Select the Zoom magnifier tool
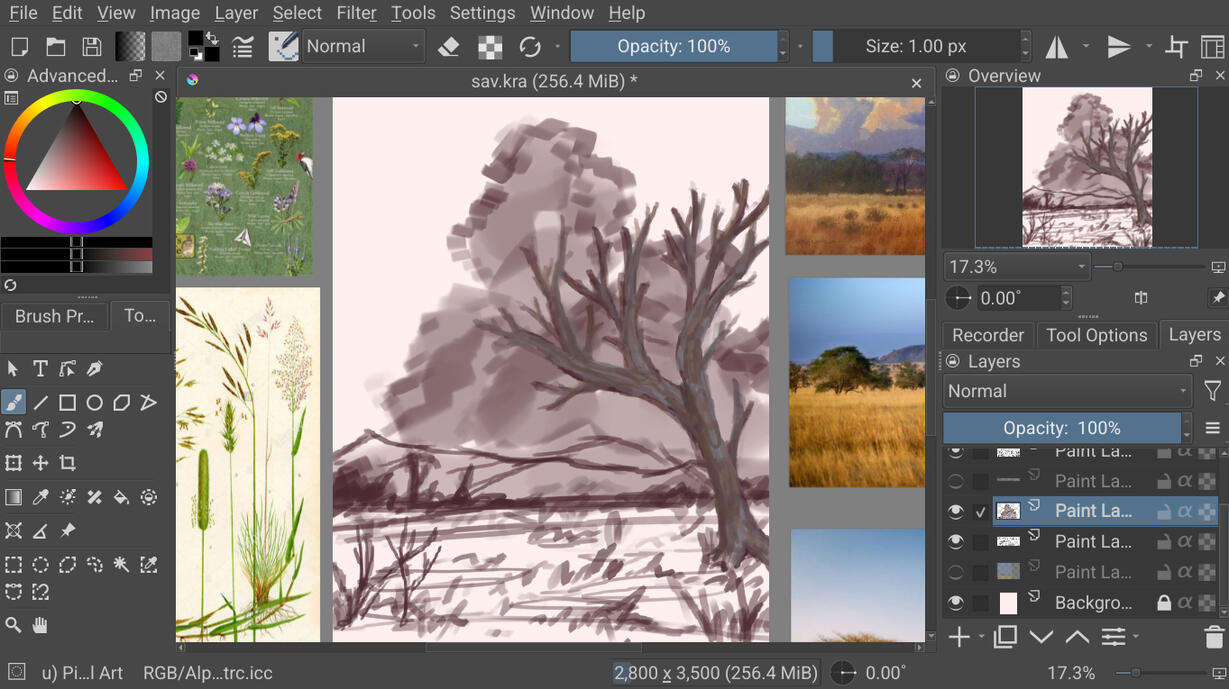Viewport: 1229px width, 689px height. (13, 625)
